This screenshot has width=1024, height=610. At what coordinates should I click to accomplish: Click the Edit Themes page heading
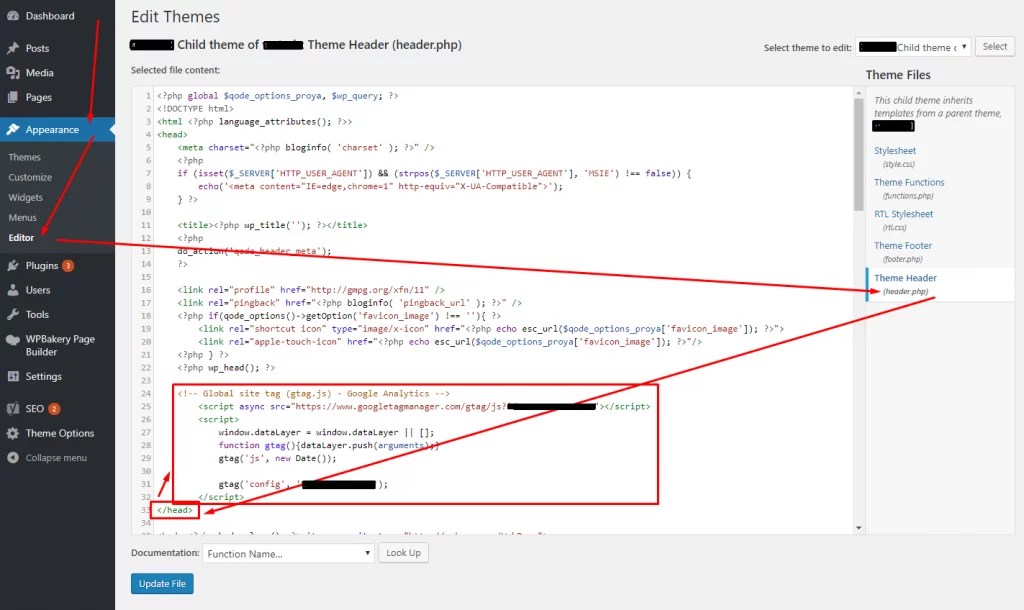coord(175,17)
